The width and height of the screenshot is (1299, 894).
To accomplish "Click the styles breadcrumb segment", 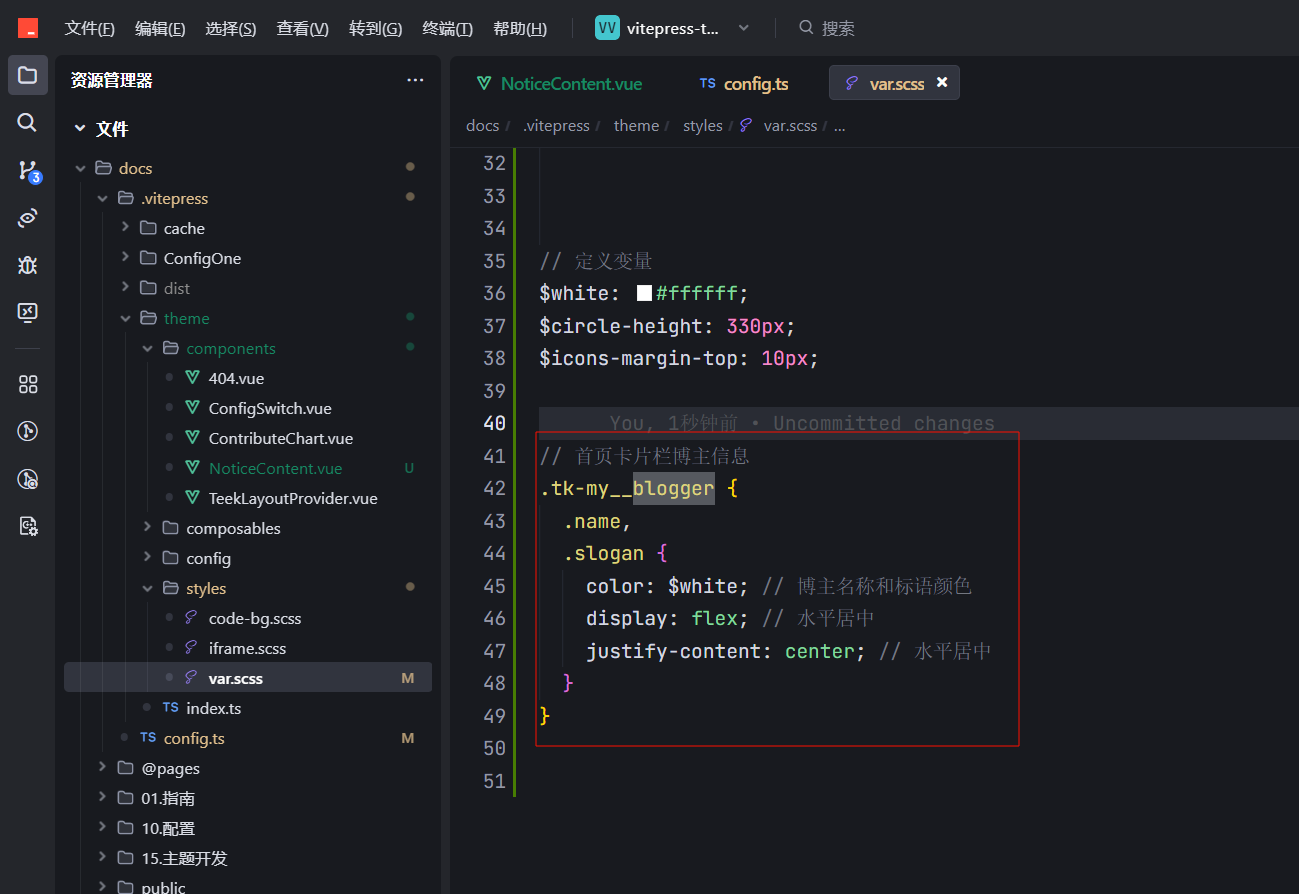I will pos(702,126).
